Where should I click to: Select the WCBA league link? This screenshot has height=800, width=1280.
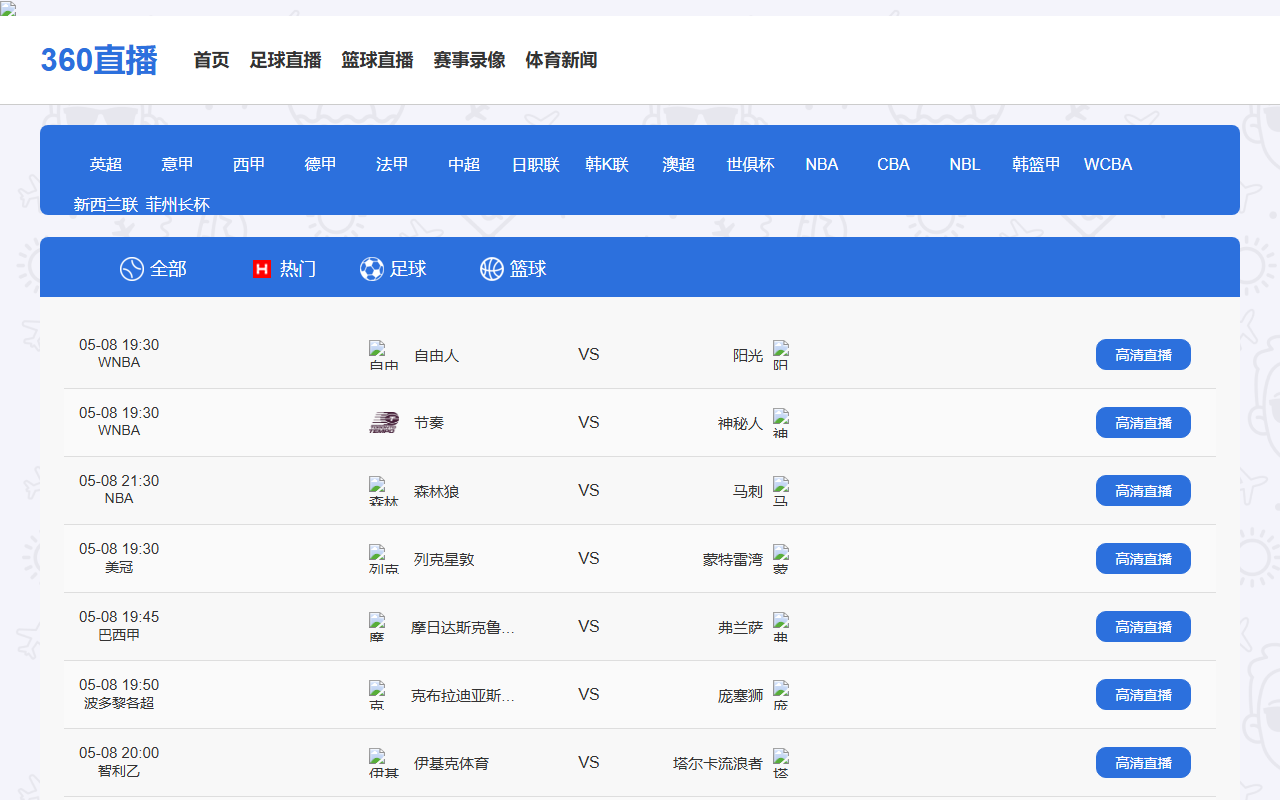tap(1108, 165)
